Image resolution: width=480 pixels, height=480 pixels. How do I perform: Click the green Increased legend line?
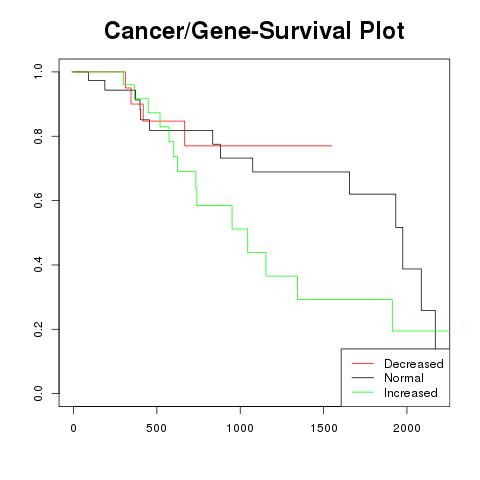tap(363, 392)
